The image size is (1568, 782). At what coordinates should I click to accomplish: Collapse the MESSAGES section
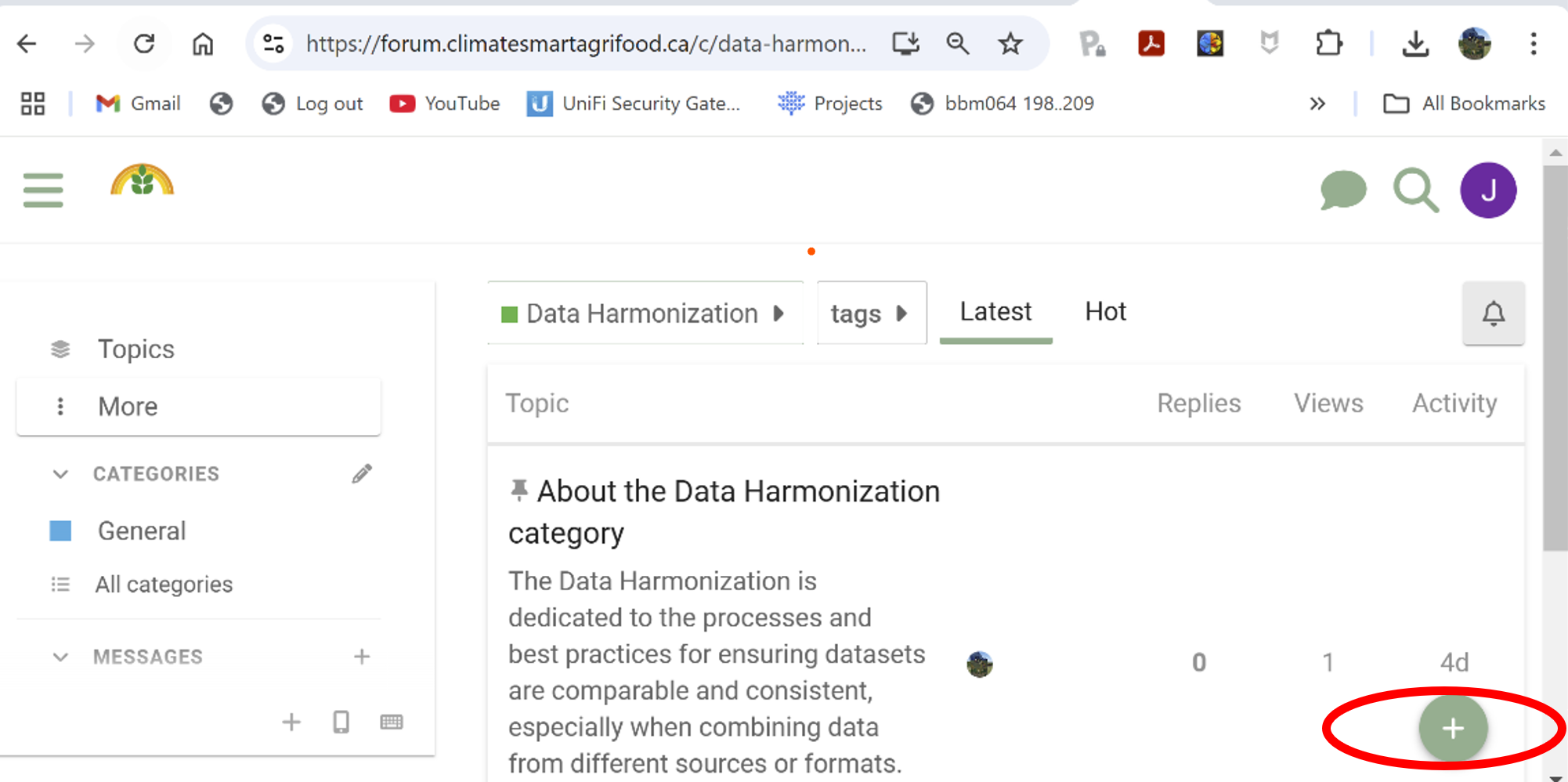point(60,657)
